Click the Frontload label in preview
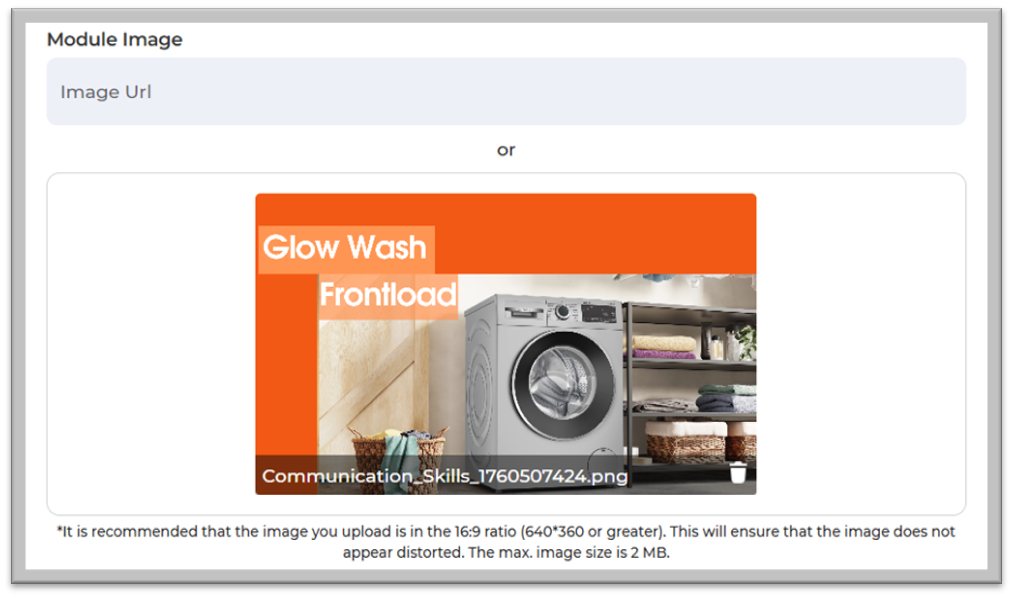The height and width of the screenshot is (598, 1013). (x=388, y=294)
